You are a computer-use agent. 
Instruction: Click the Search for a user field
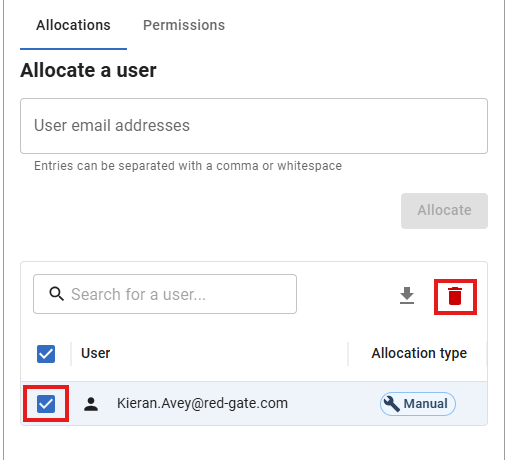[x=165, y=294]
